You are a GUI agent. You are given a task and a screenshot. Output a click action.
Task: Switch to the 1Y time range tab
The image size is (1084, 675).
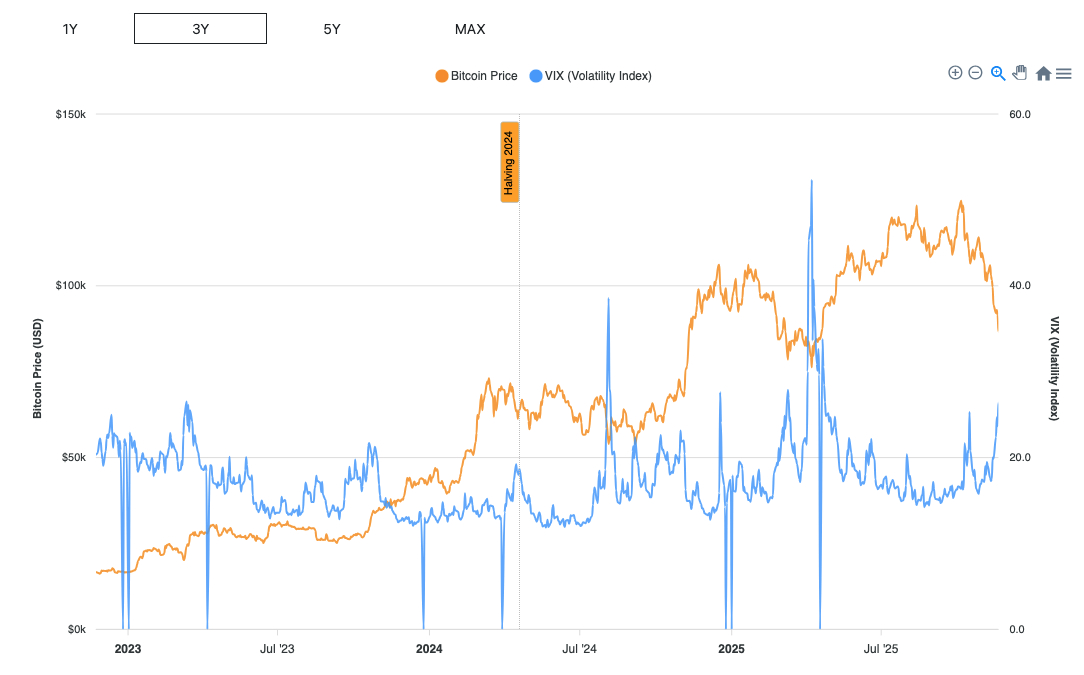69,29
